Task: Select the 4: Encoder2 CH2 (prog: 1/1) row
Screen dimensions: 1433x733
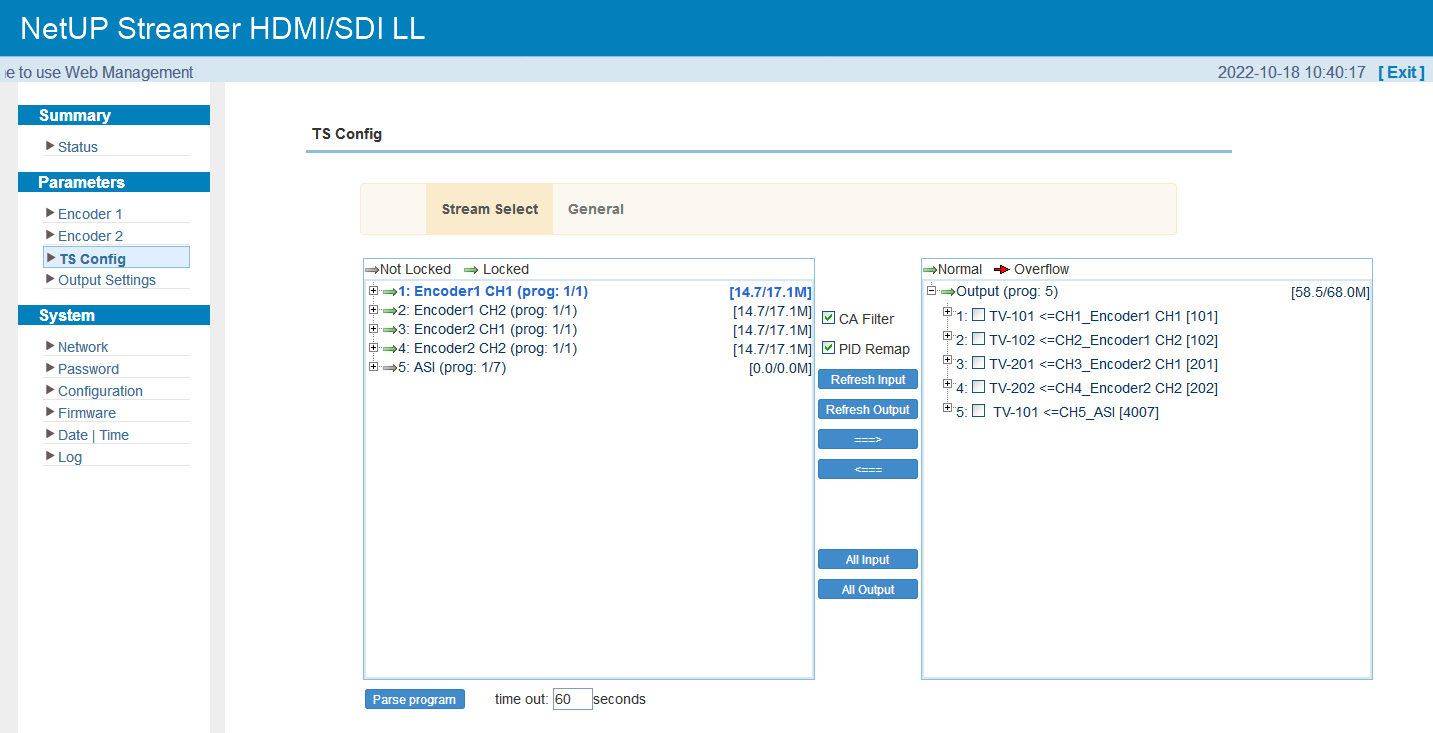Action: [488, 349]
